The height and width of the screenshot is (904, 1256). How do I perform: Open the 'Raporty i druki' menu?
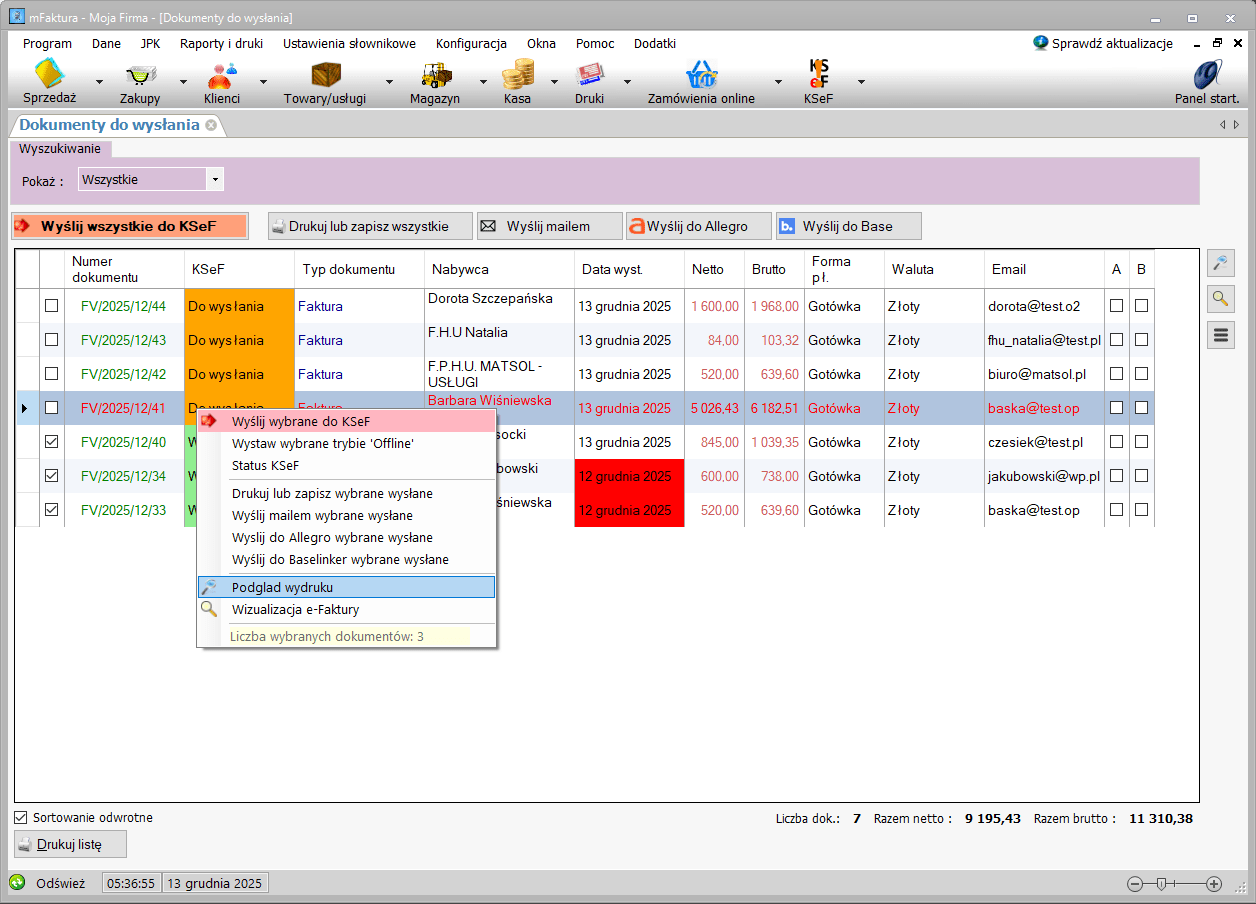coord(221,44)
